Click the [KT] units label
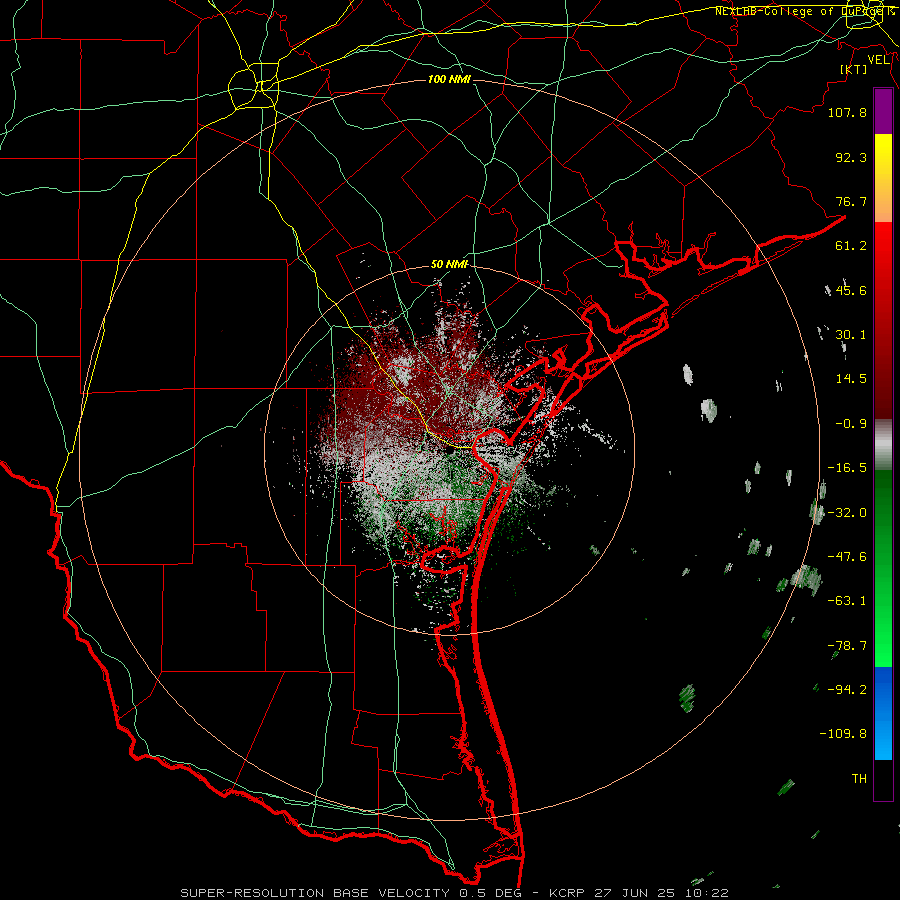This screenshot has height=900, width=900. pyautogui.click(x=854, y=69)
